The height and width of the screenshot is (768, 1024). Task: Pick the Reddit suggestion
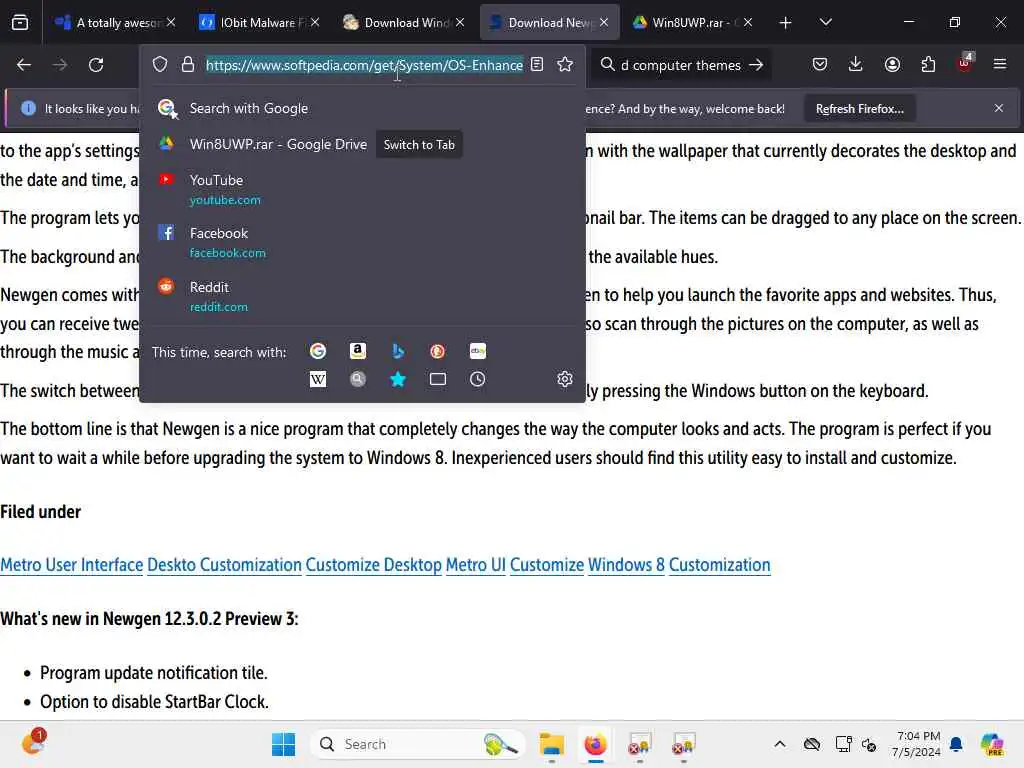(x=362, y=296)
